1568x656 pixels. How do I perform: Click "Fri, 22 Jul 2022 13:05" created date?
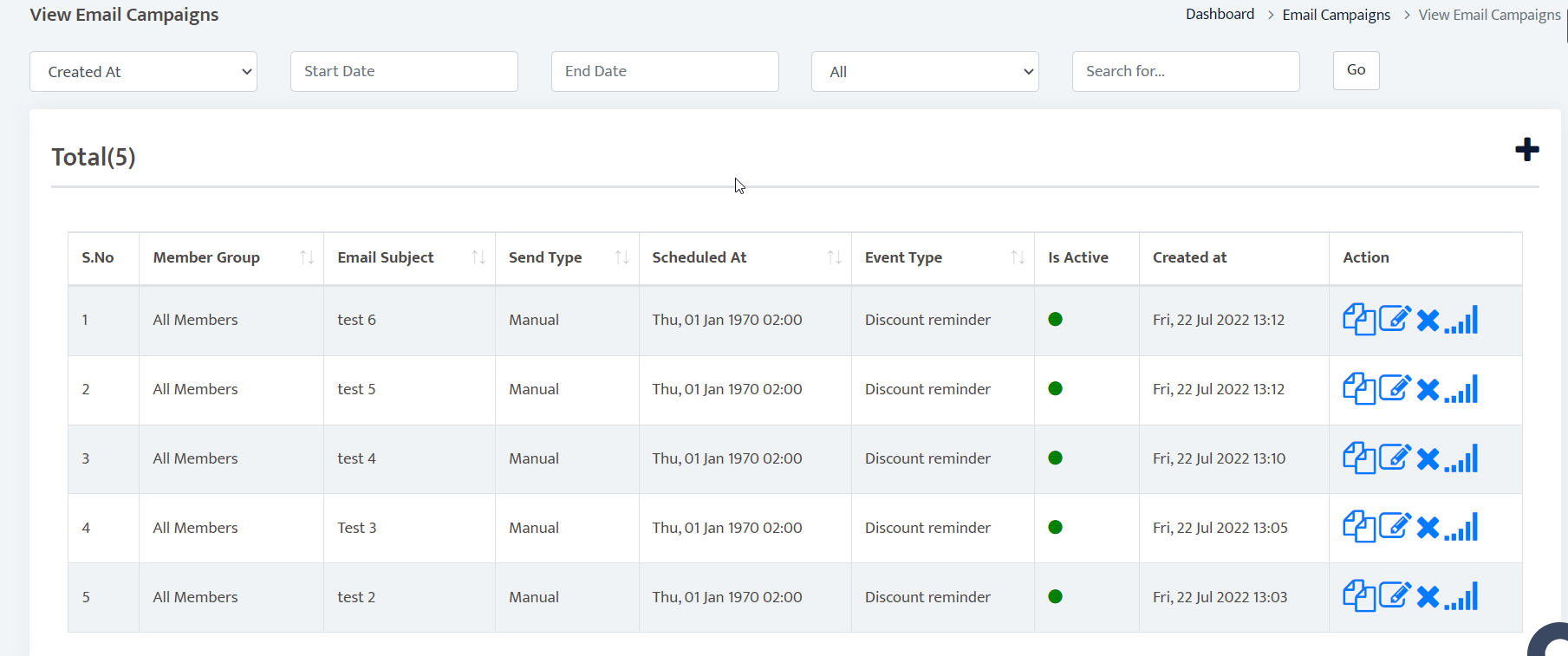click(1220, 528)
